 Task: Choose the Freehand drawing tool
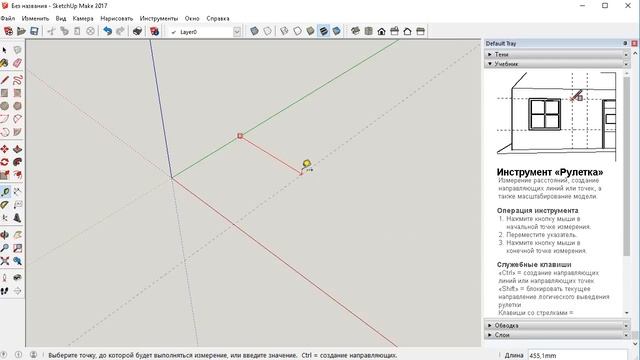tap(17, 80)
